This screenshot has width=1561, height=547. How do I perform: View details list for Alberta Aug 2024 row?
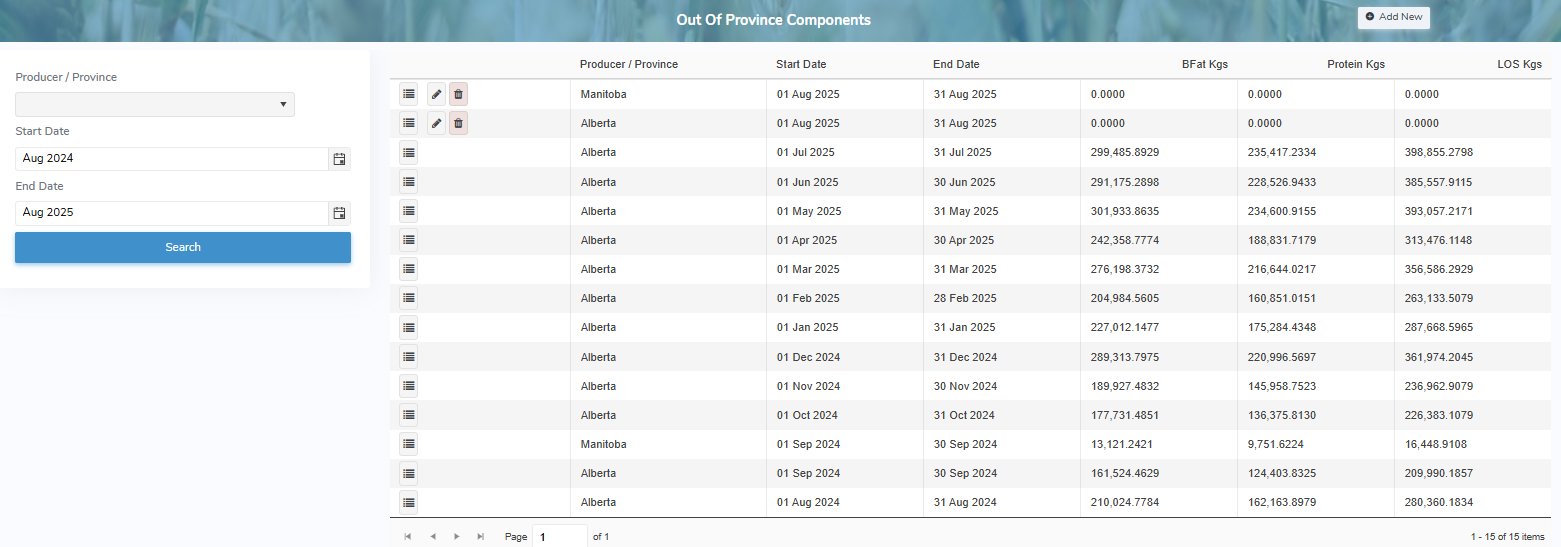click(x=408, y=502)
